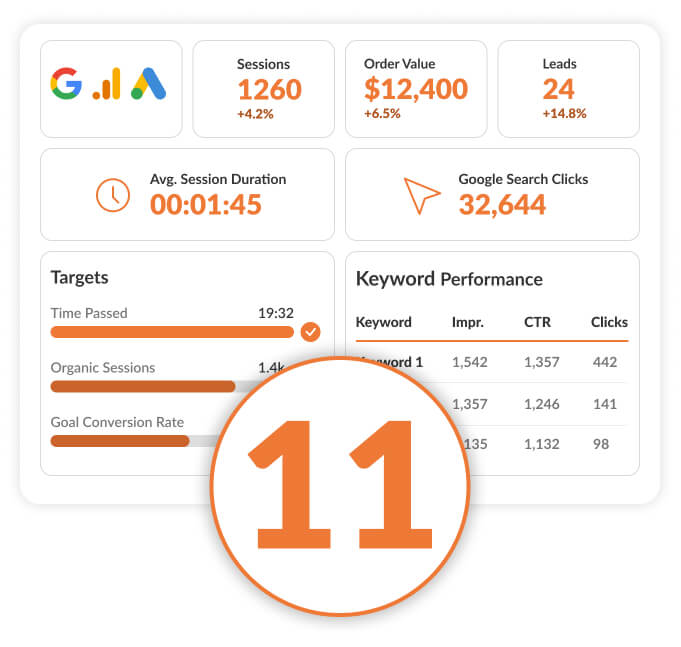Click the large orange 11 circle badge

[x=340, y=485]
